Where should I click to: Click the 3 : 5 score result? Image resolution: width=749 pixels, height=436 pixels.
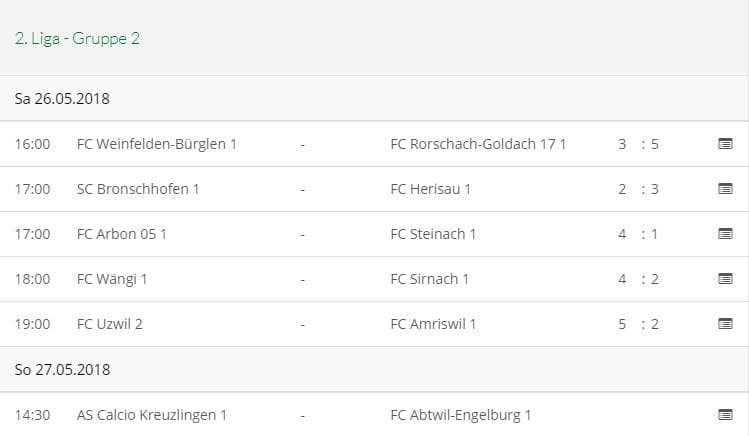coord(638,144)
